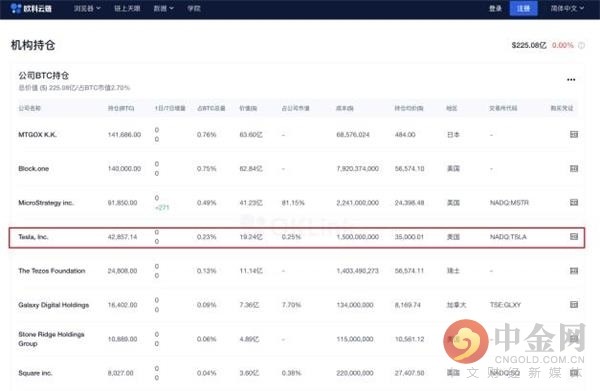This screenshot has height=391, width=600.
Task: Open purchase record icon for MicroStrategy inc.
Action: click(574, 202)
